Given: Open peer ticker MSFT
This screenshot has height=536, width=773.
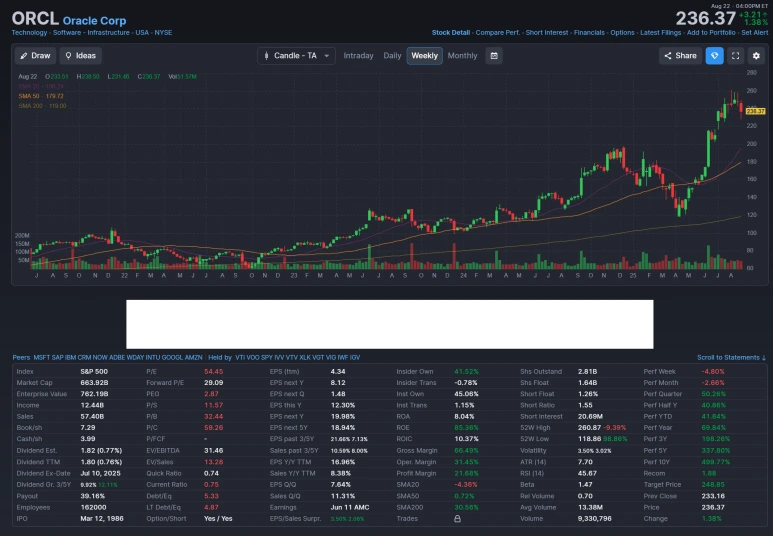Looking at the screenshot, I should [x=42, y=357].
